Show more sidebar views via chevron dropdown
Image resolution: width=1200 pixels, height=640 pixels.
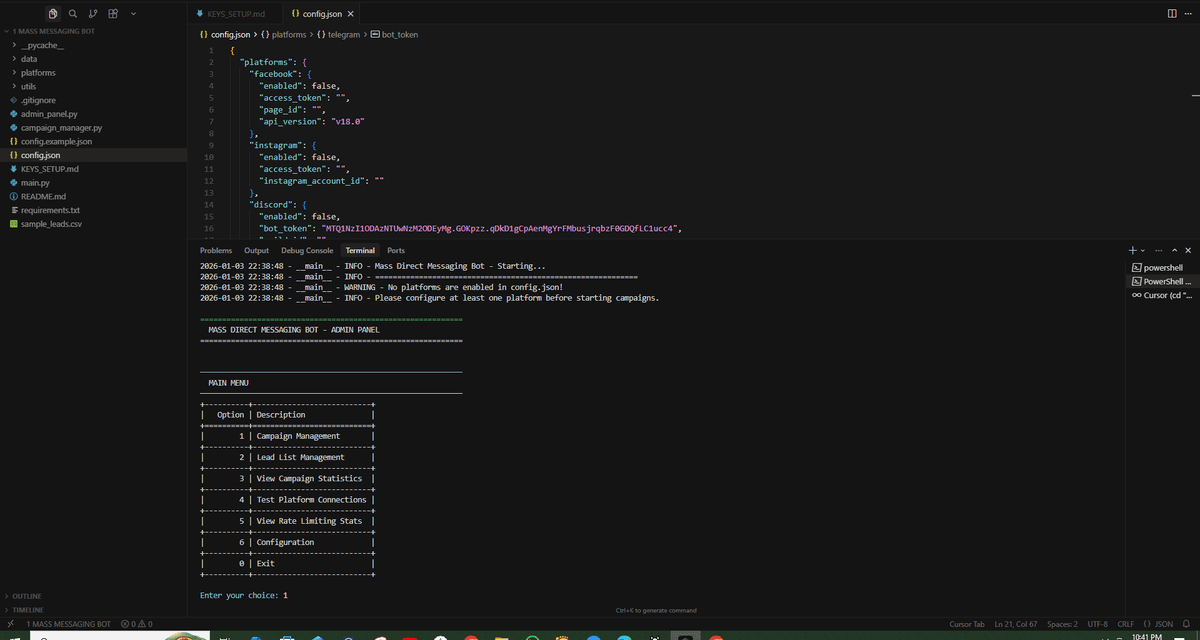pyautogui.click(x=134, y=14)
